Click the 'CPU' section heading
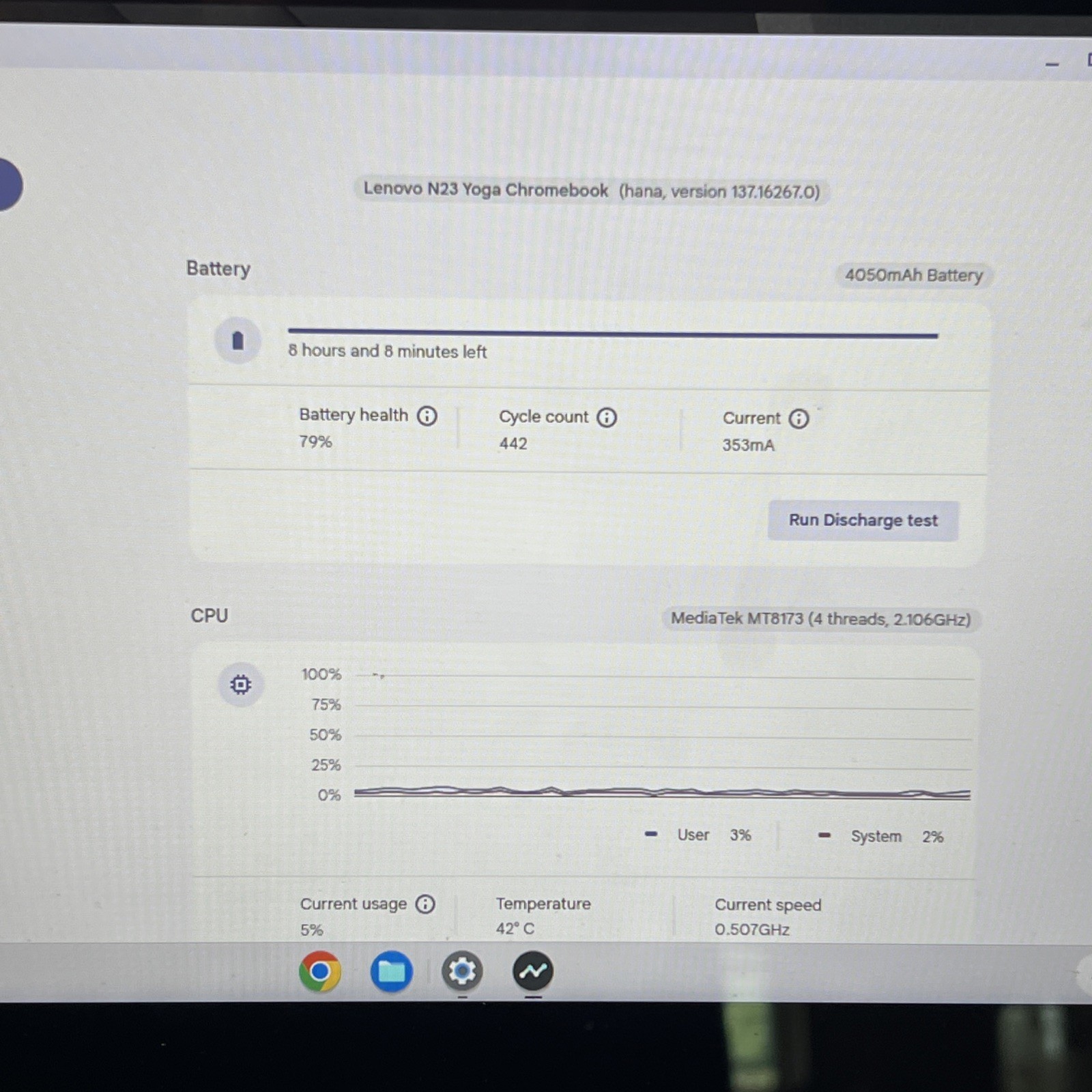Image resolution: width=1092 pixels, height=1092 pixels. coord(210,616)
